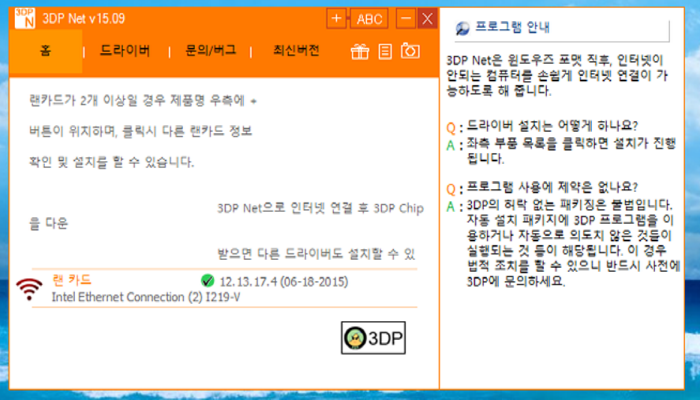Click driver version 12.13.17.4 (06-18-2015)
The image size is (700, 400).
tap(284, 282)
